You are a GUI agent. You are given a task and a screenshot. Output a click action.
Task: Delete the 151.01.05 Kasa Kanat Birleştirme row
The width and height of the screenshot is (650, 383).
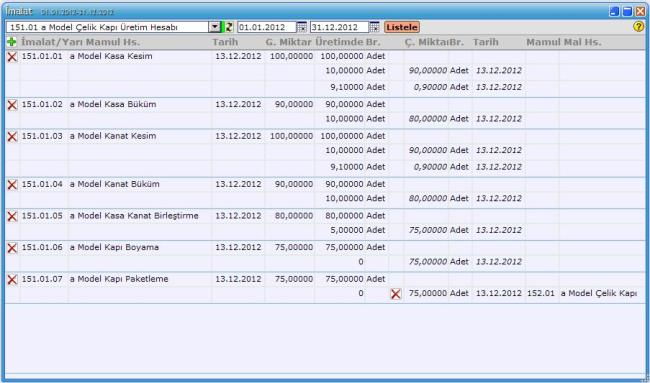tap(12, 216)
